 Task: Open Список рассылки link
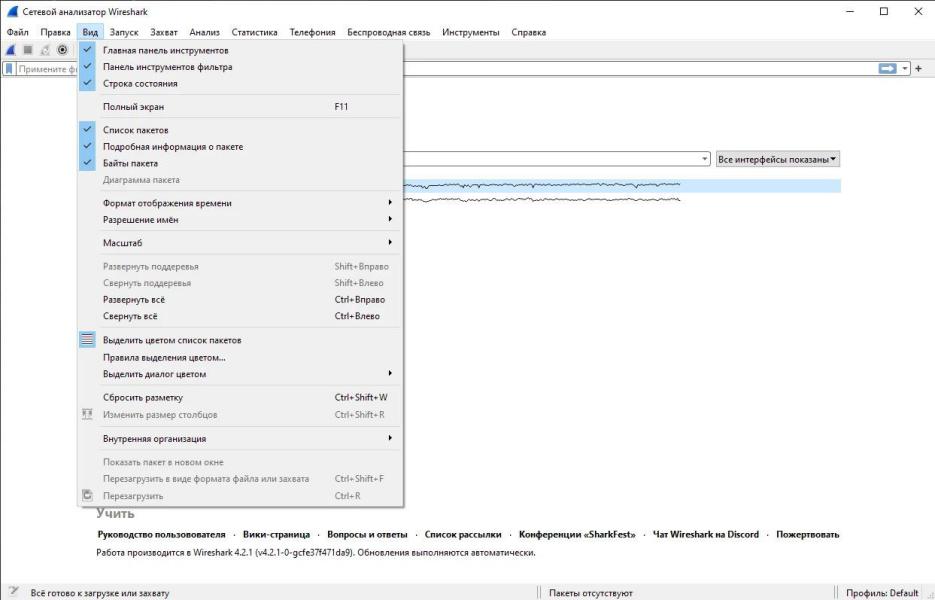click(463, 534)
